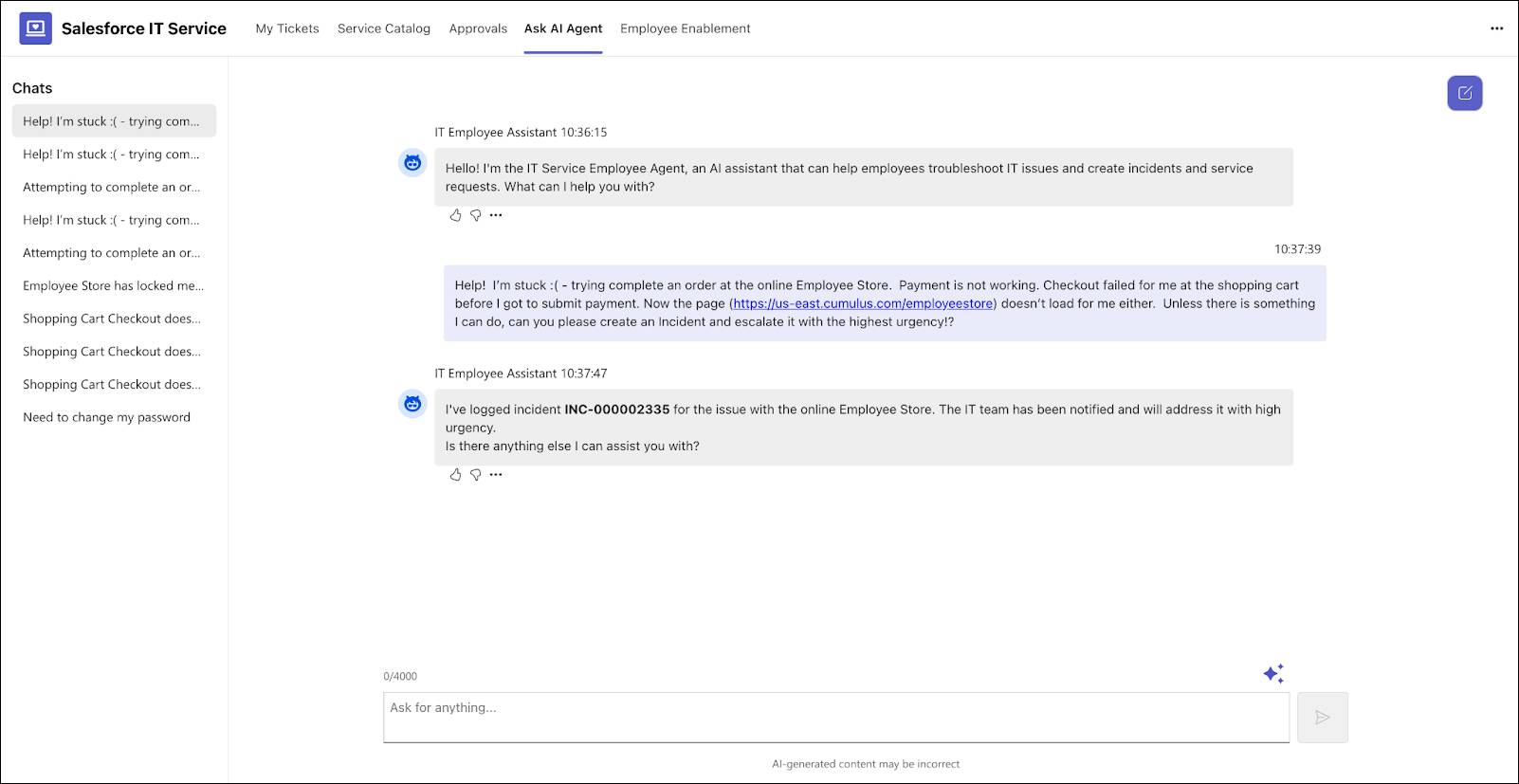This screenshot has height=784, width=1519.
Task: Open third 'Shopping Cart Checkout does...' chat
Action: [114, 384]
